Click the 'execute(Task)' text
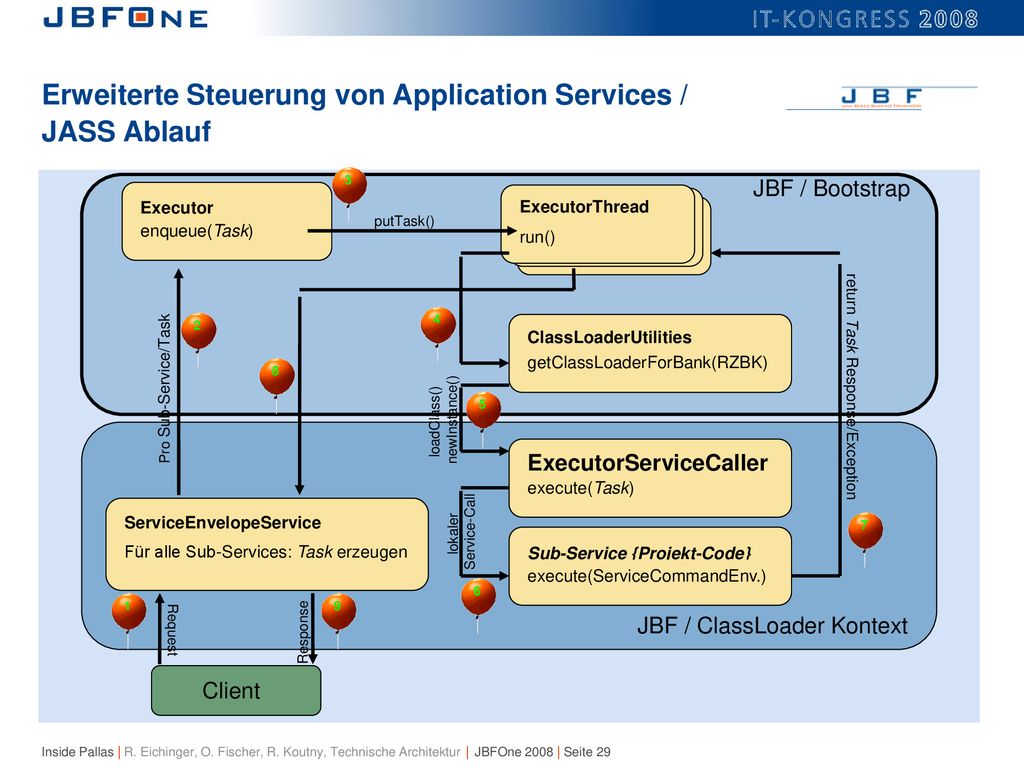The height and width of the screenshot is (768, 1024). (x=581, y=488)
